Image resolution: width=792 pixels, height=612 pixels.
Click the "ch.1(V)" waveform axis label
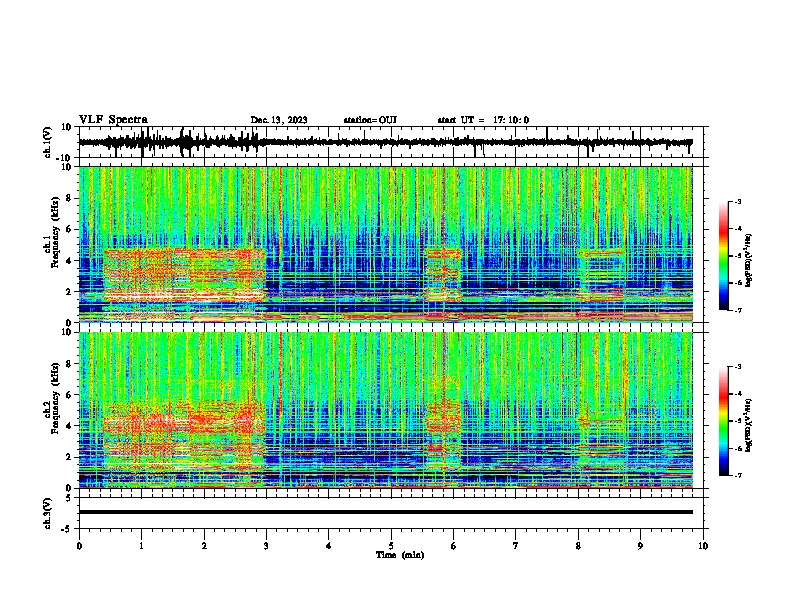(x=48, y=142)
